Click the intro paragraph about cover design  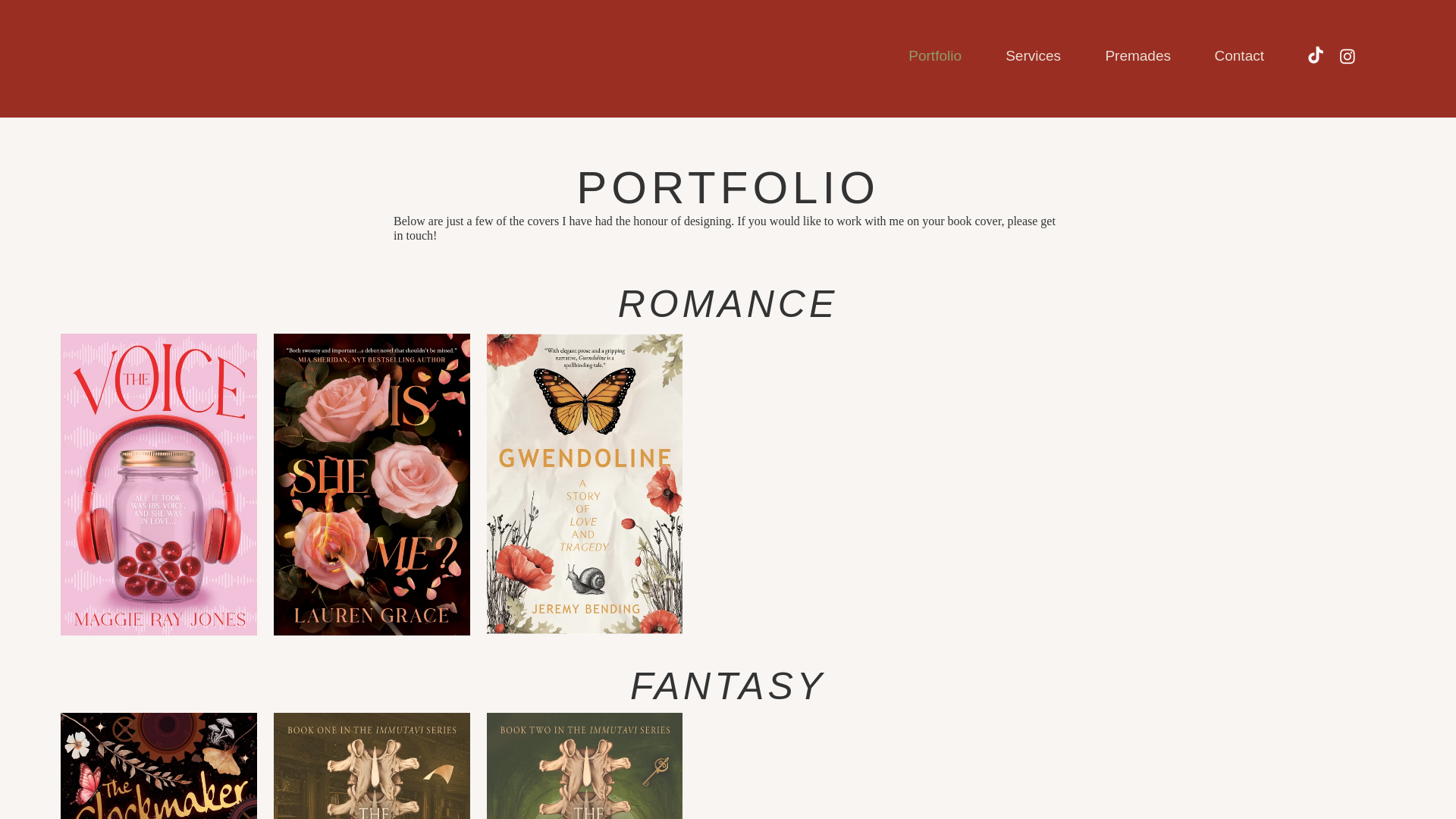pyautogui.click(x=724, y=228)
